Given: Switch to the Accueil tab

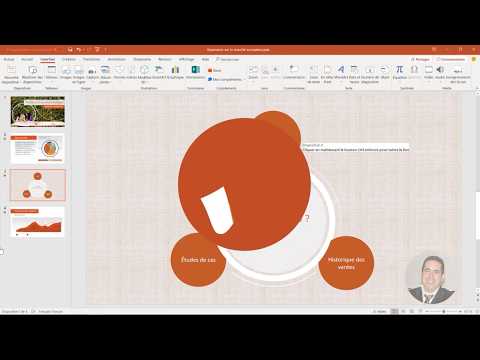Looking at the screenshot, I should tap(27, 59).
